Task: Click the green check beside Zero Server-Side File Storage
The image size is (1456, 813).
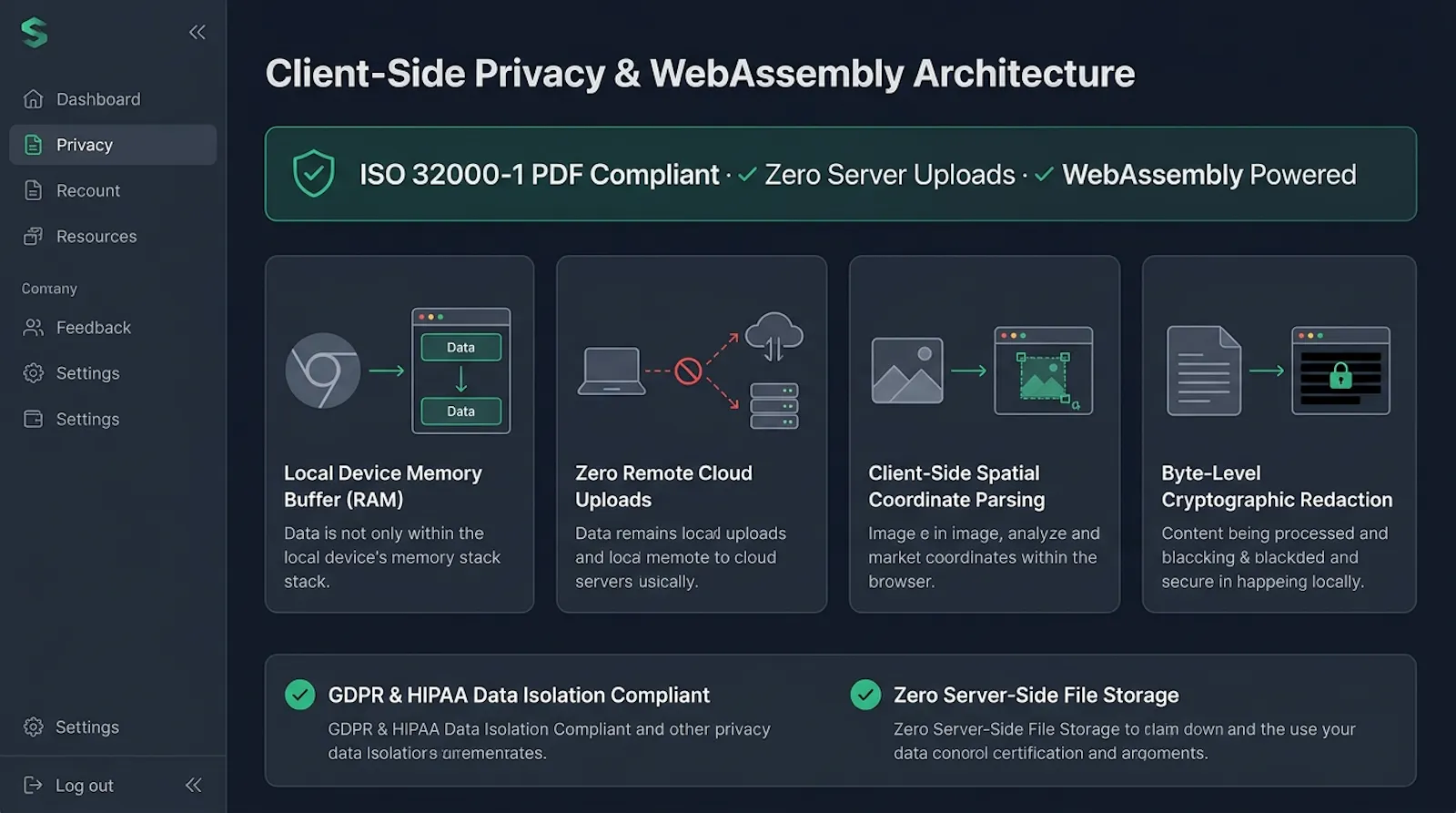Action: [865, 695]
